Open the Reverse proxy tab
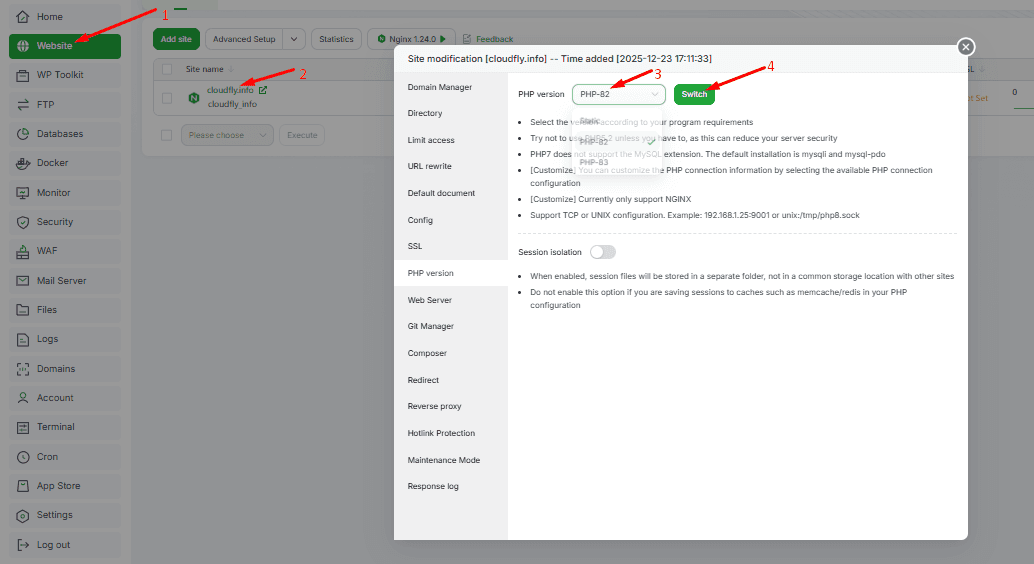This screenshot has width=1034, height=564. point(436,407)
